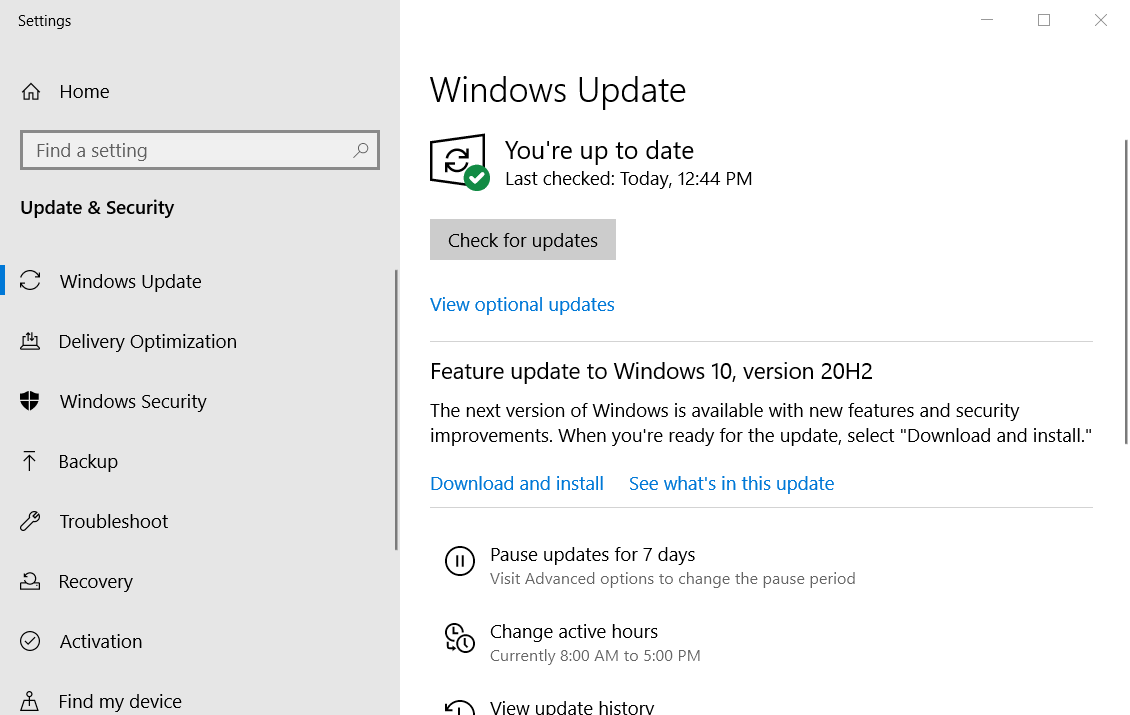The image size is (1130, 715).
Task: Click Update & Security sidebar heading
Action: tap(97, 208)
